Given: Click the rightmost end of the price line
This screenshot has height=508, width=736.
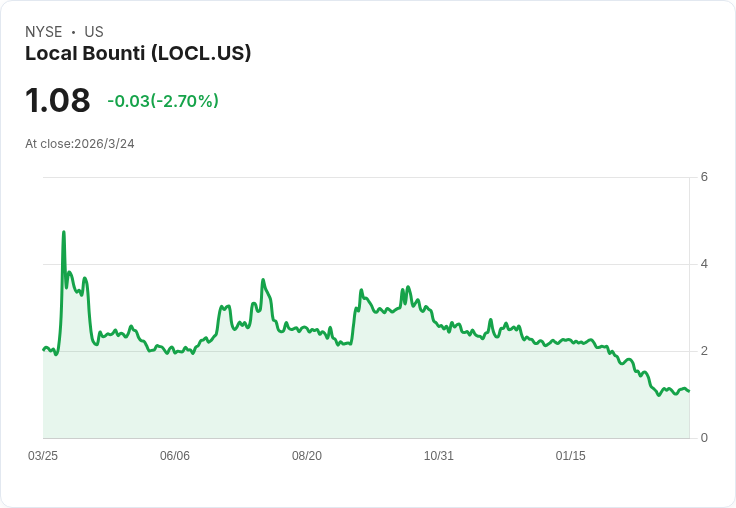Looking at the screenshot, I should coord(689,391).
